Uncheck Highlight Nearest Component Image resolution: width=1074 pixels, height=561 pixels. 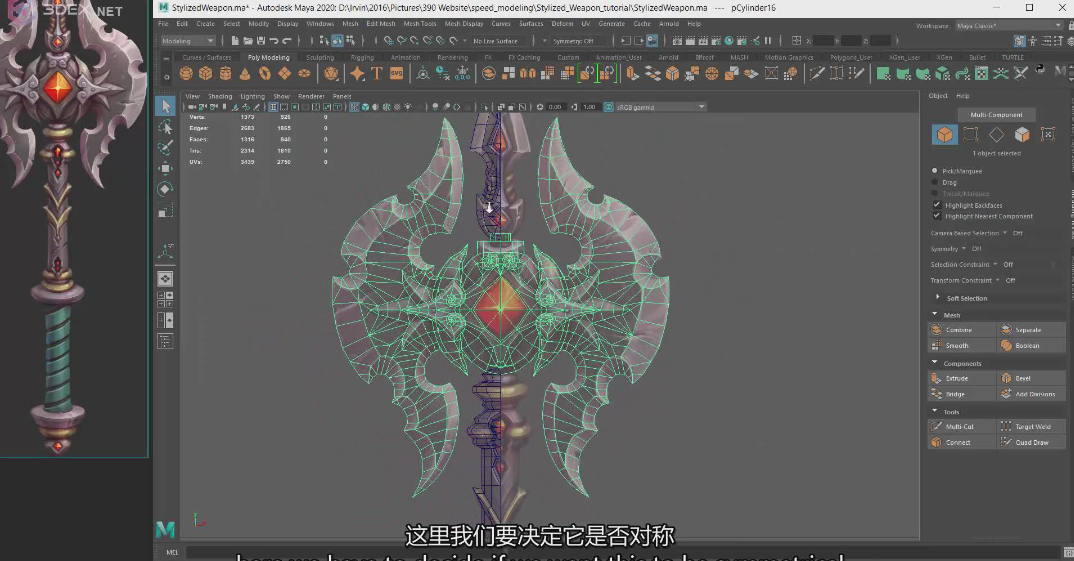point(936,216)
